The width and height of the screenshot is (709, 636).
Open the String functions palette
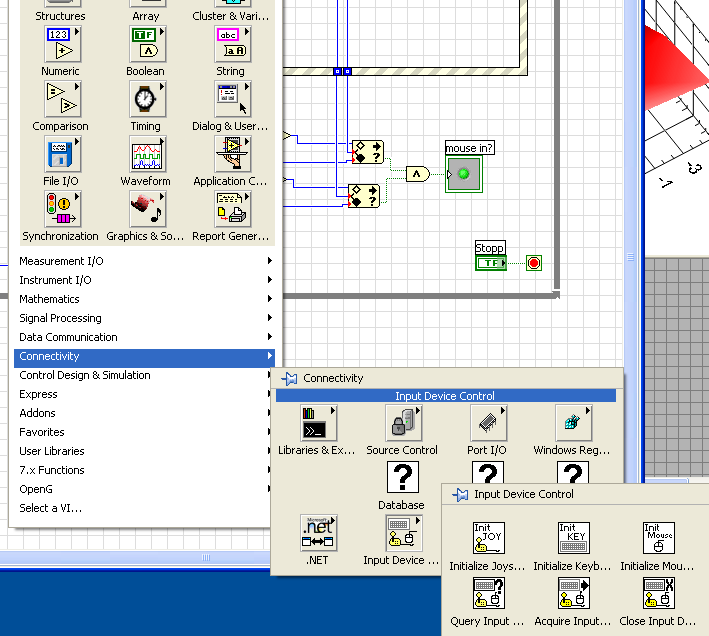click(x=232, y=44)
